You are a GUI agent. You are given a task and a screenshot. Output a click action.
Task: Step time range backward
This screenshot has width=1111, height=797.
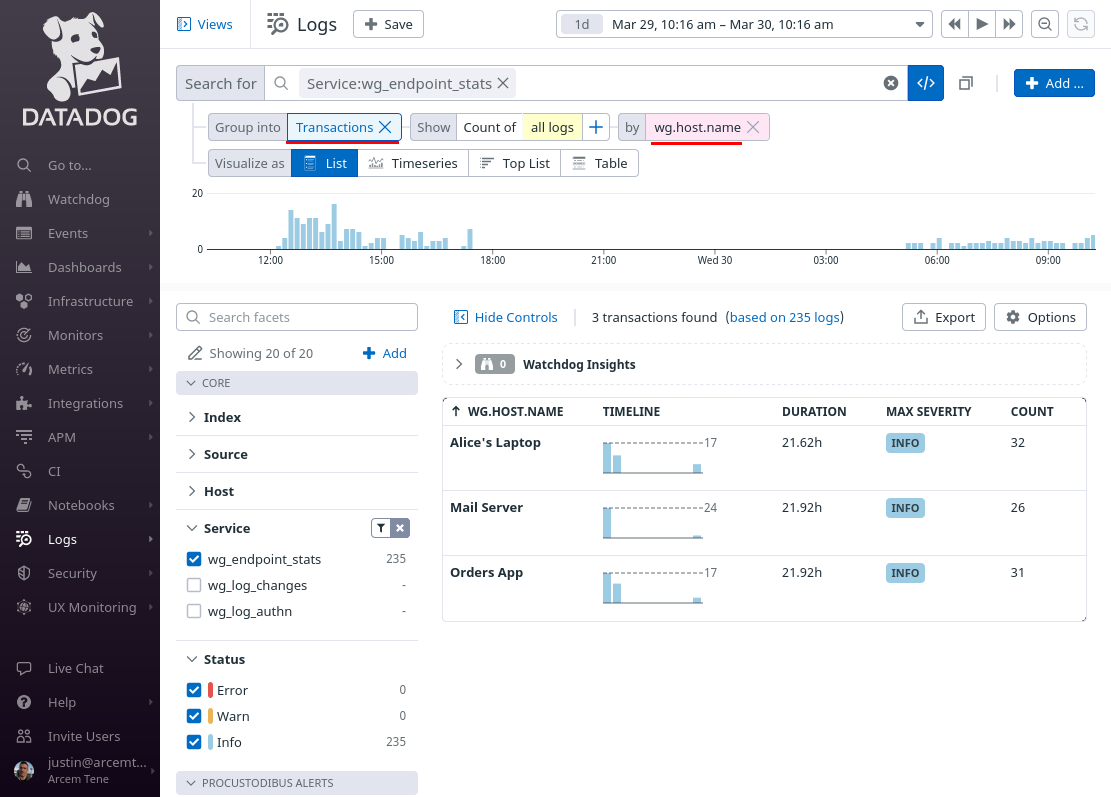(954, 24)
